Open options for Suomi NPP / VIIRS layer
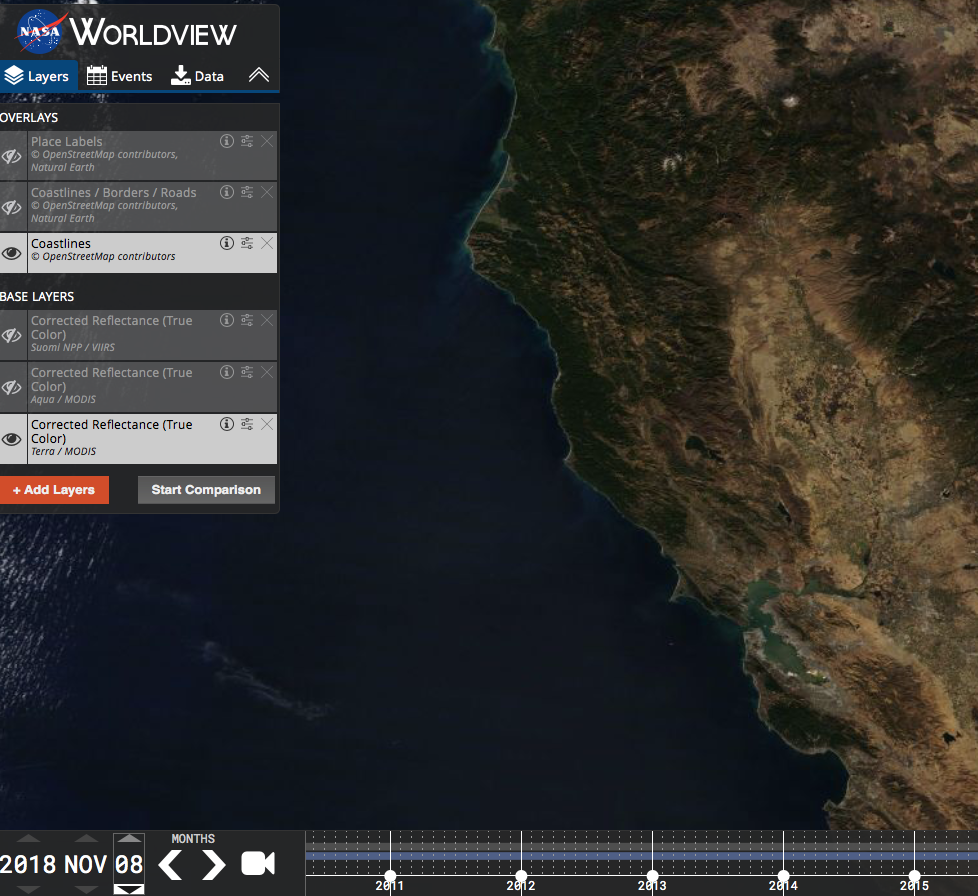Screen dimensions: 978x896 click(247, 320)
